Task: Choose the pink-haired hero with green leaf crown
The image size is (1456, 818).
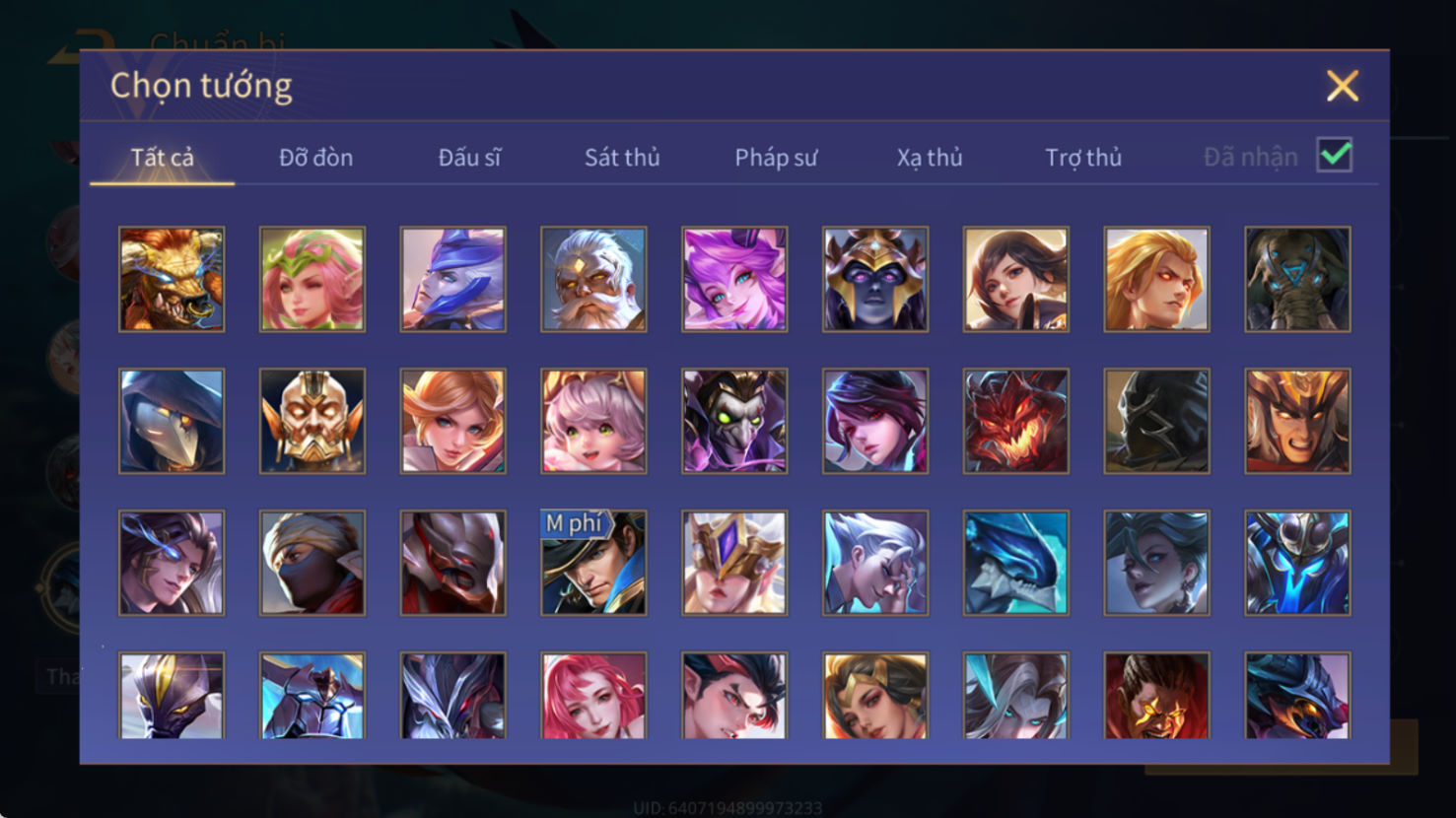Action: click(x=312, y=279)
